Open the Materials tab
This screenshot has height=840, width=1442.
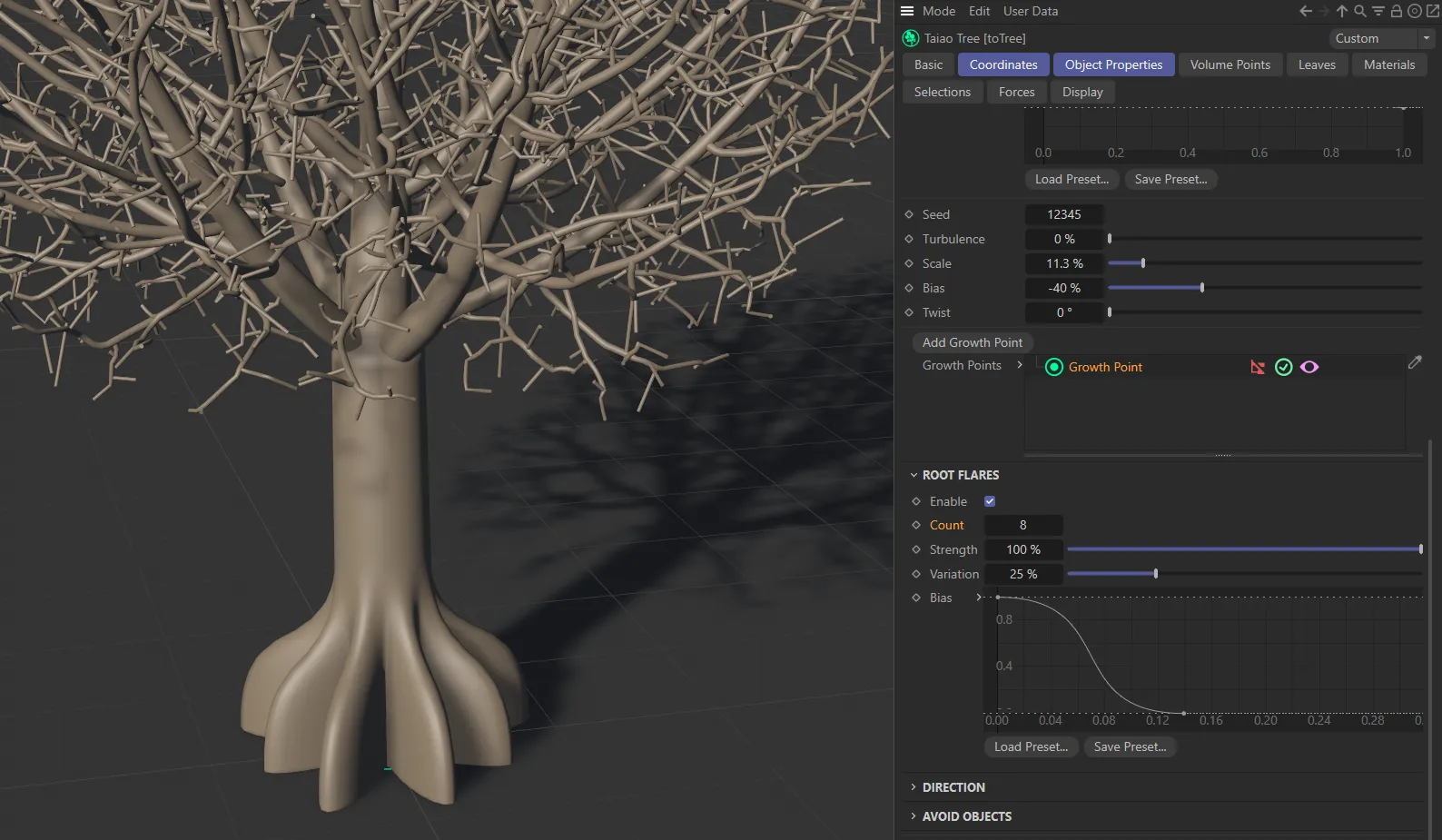coord(1389,64)
